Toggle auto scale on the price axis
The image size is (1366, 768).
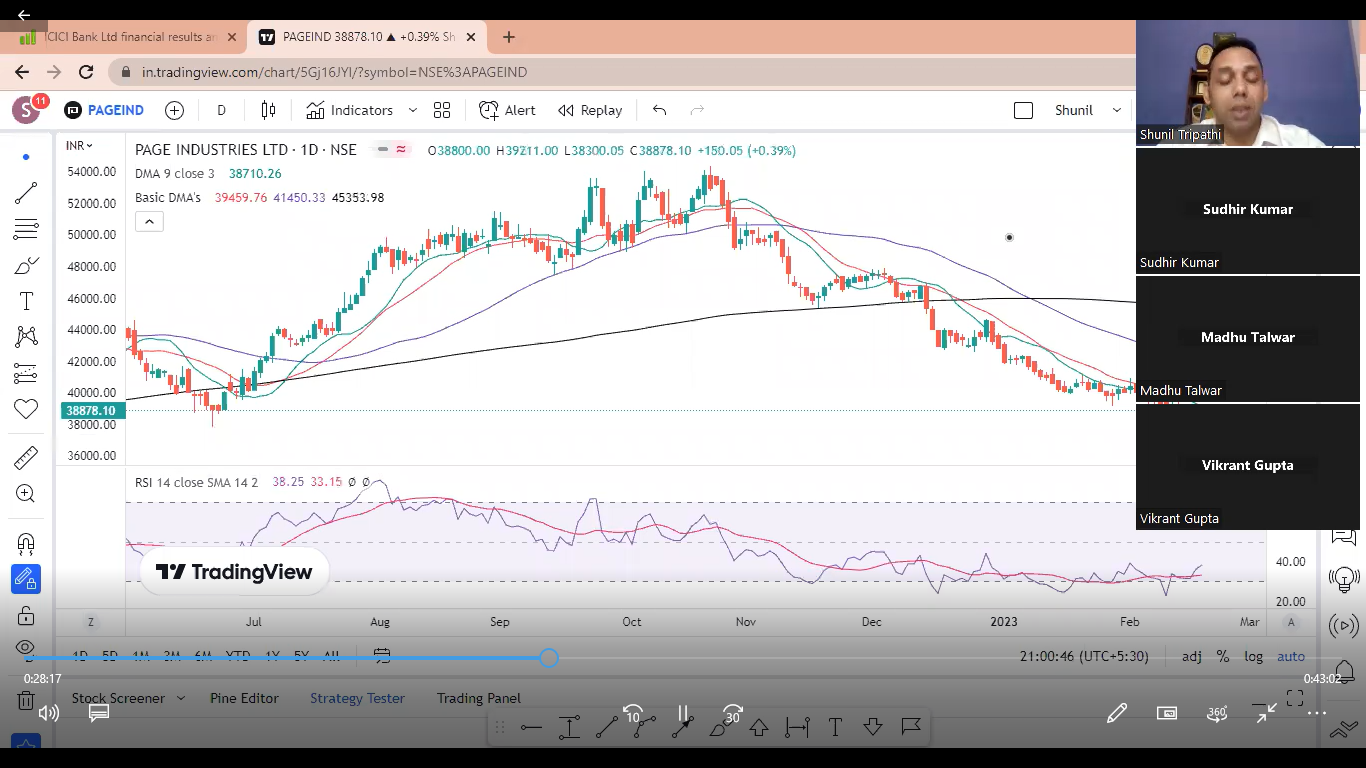[x=1290, y=656]
